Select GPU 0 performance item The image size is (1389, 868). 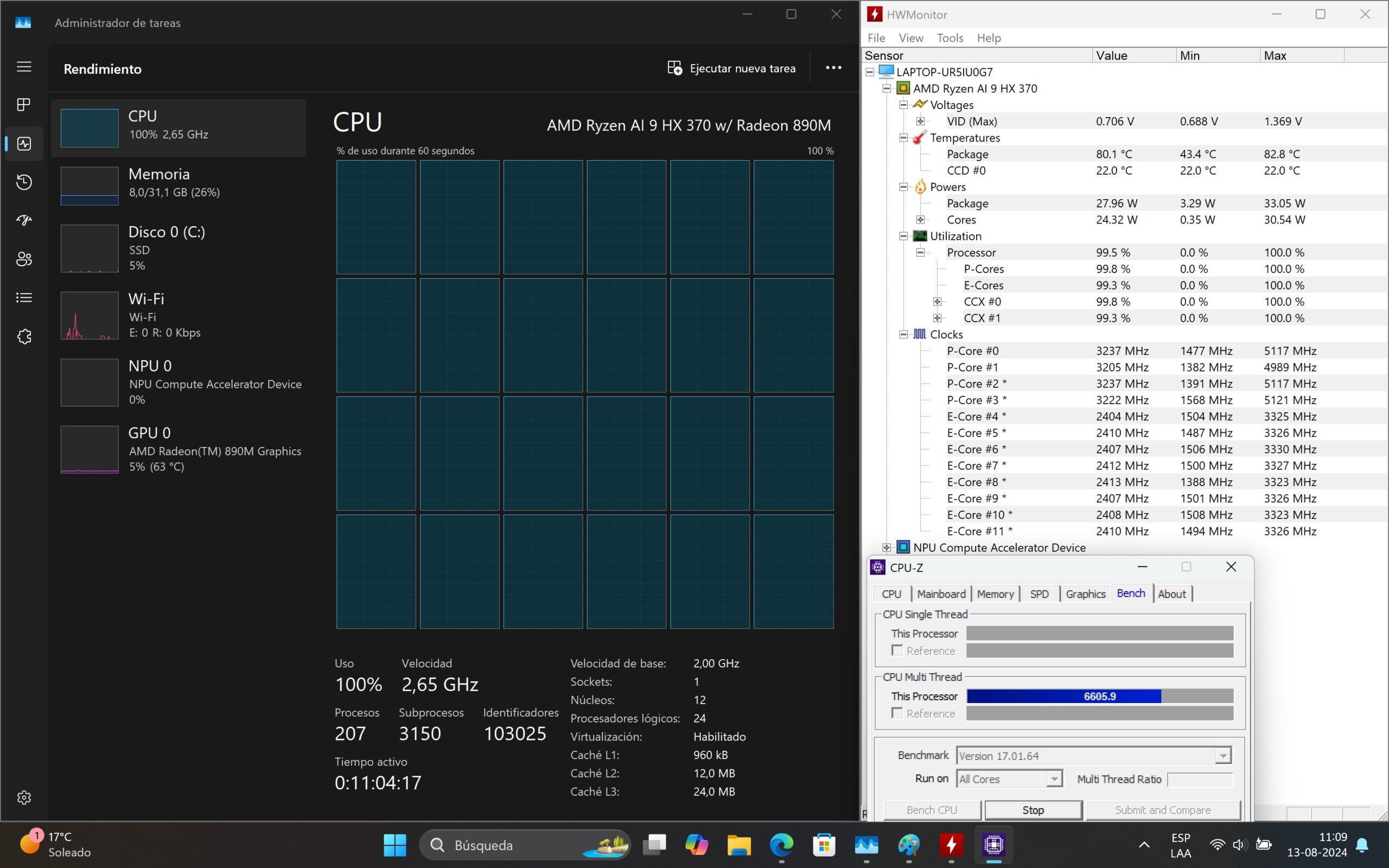pyautogui.click(x=179, y=449)
